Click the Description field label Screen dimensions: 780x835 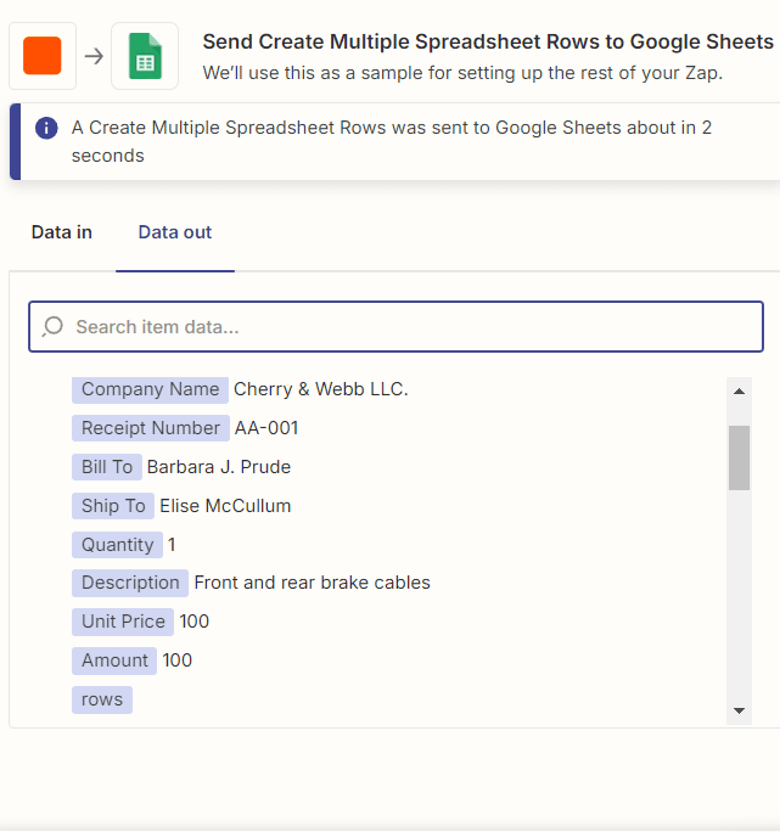130,583
